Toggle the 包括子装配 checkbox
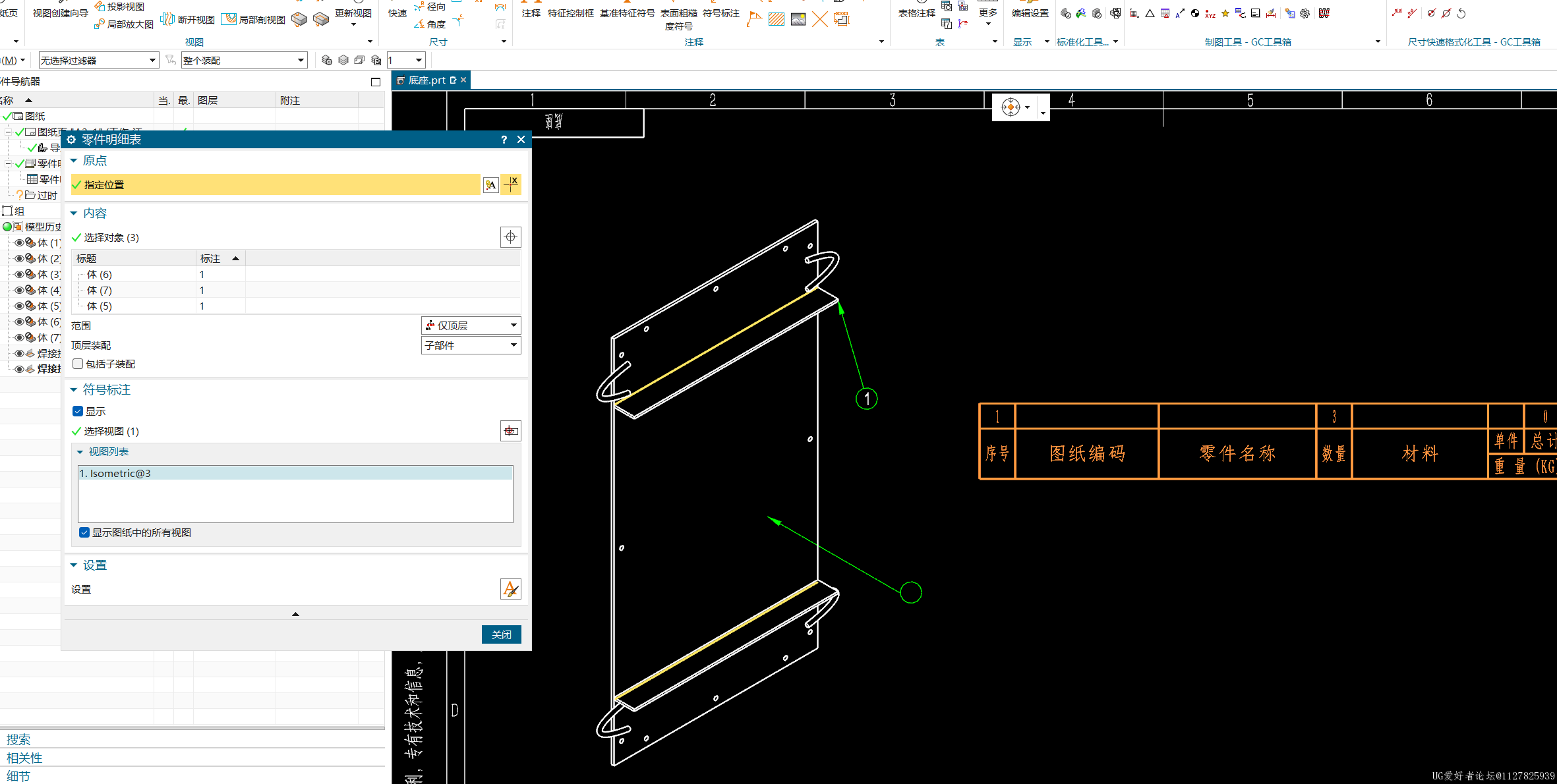Viewport: 1557px width, 784px height. tap(78, 364)
